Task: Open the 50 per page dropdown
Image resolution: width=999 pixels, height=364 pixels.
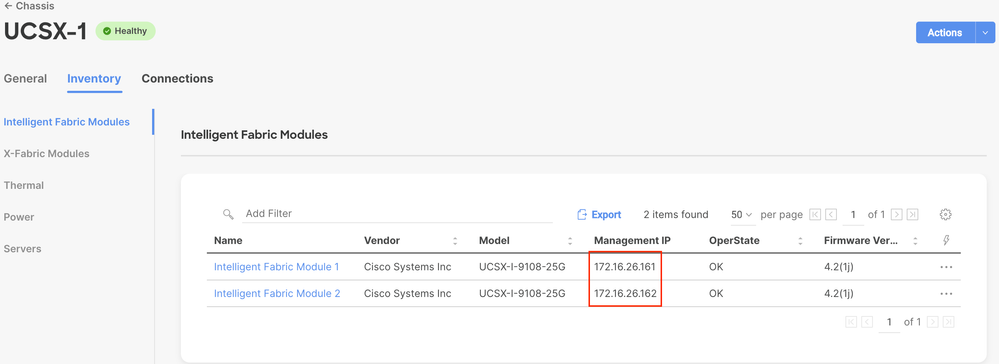Action: click(x=742, y=215)
